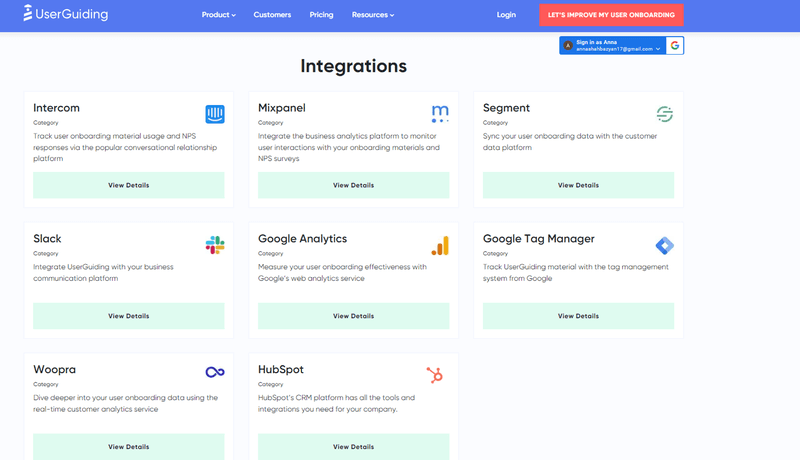Image resolution: width=800 pixels, height=460 pixels.
Task: View Details for Slack
Action: (129, 316)
